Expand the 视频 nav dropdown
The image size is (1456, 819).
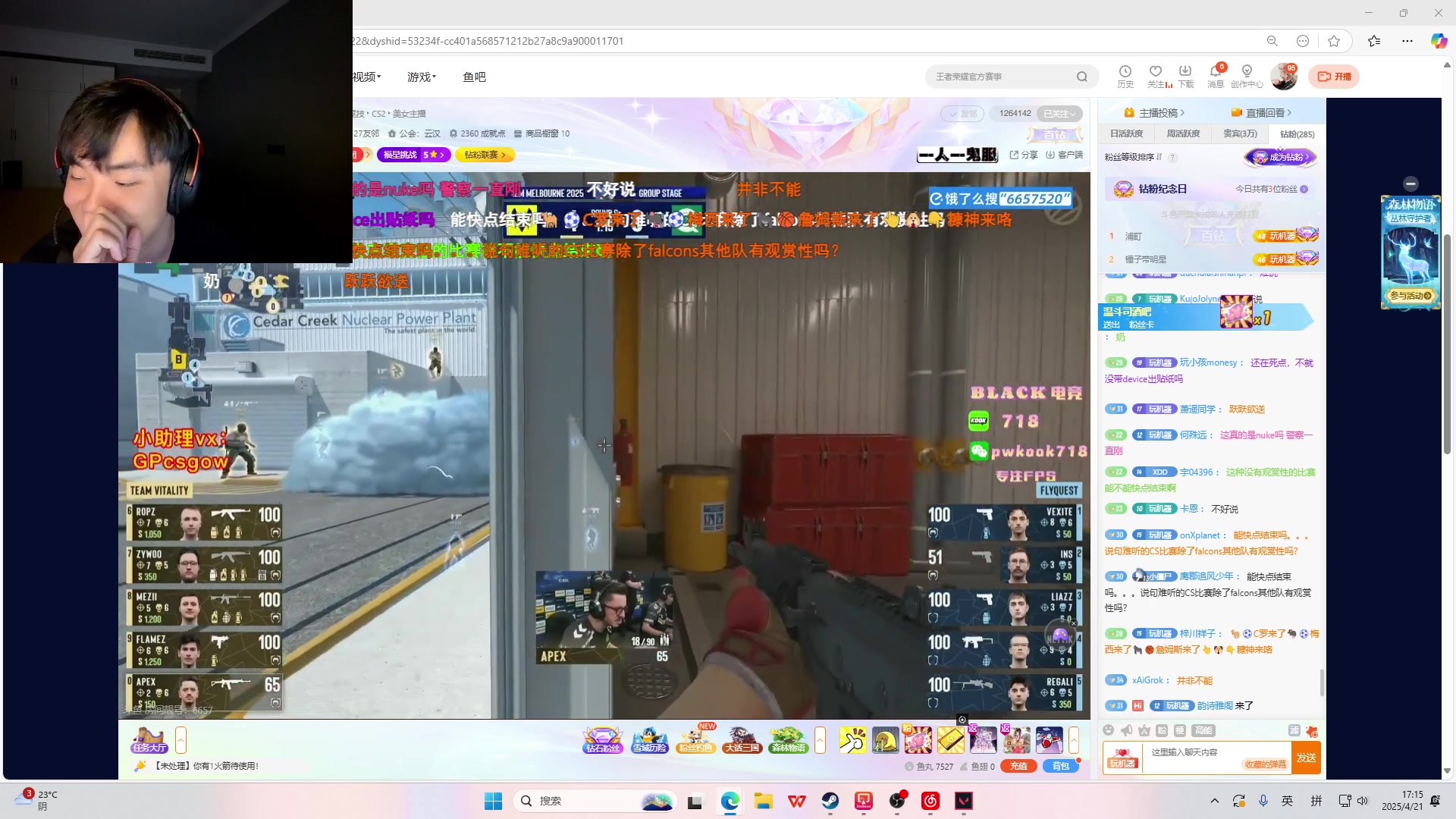(367, 77)
